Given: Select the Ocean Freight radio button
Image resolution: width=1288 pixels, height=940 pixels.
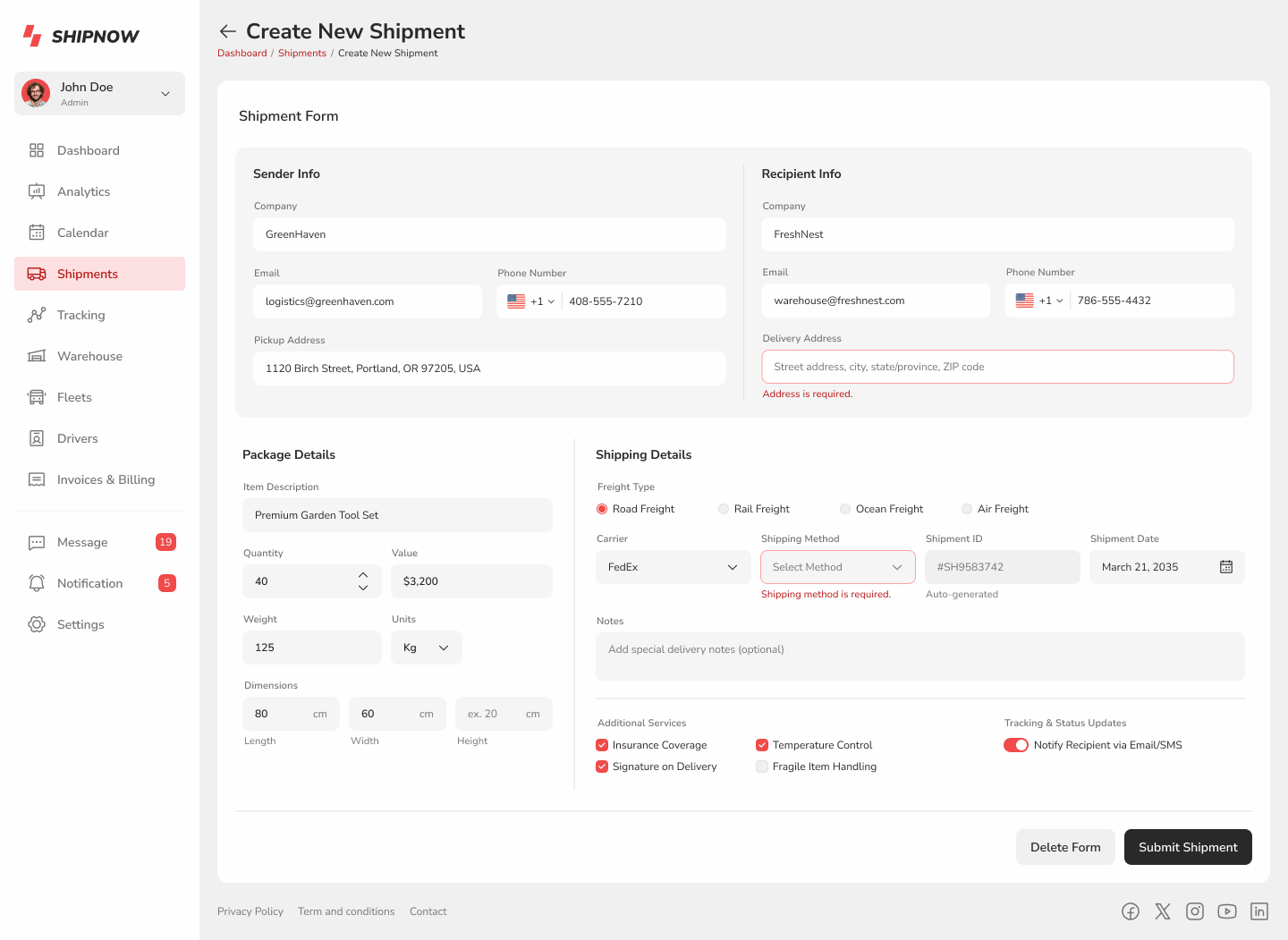Looking at the screenshot, I should click(x=844, y=508).
